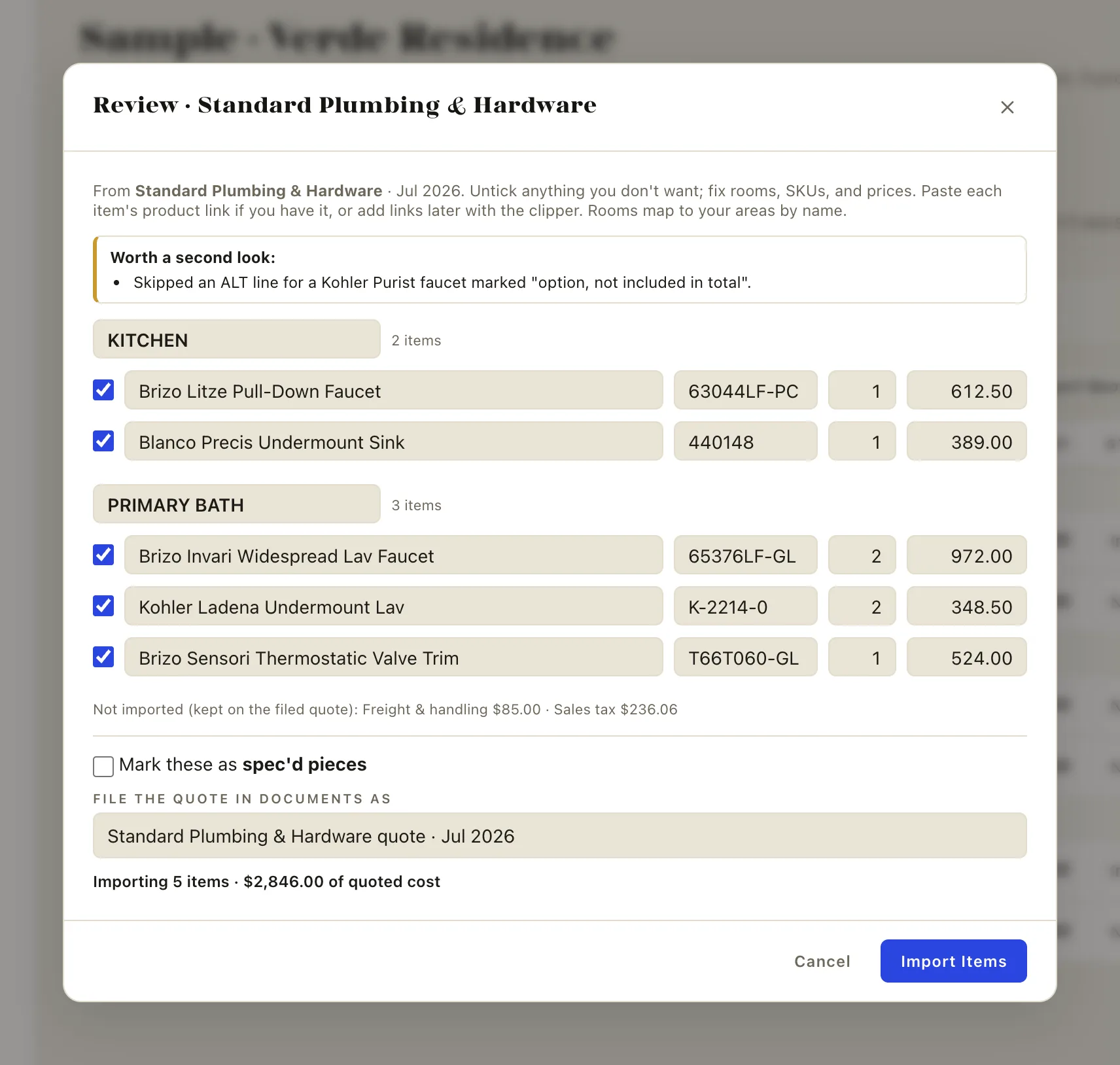Image resolution: width=1120 pixels, height=1065 pixels.
Task: Click the 'Not imported' freight and tax note
Action: coord(385,709)
